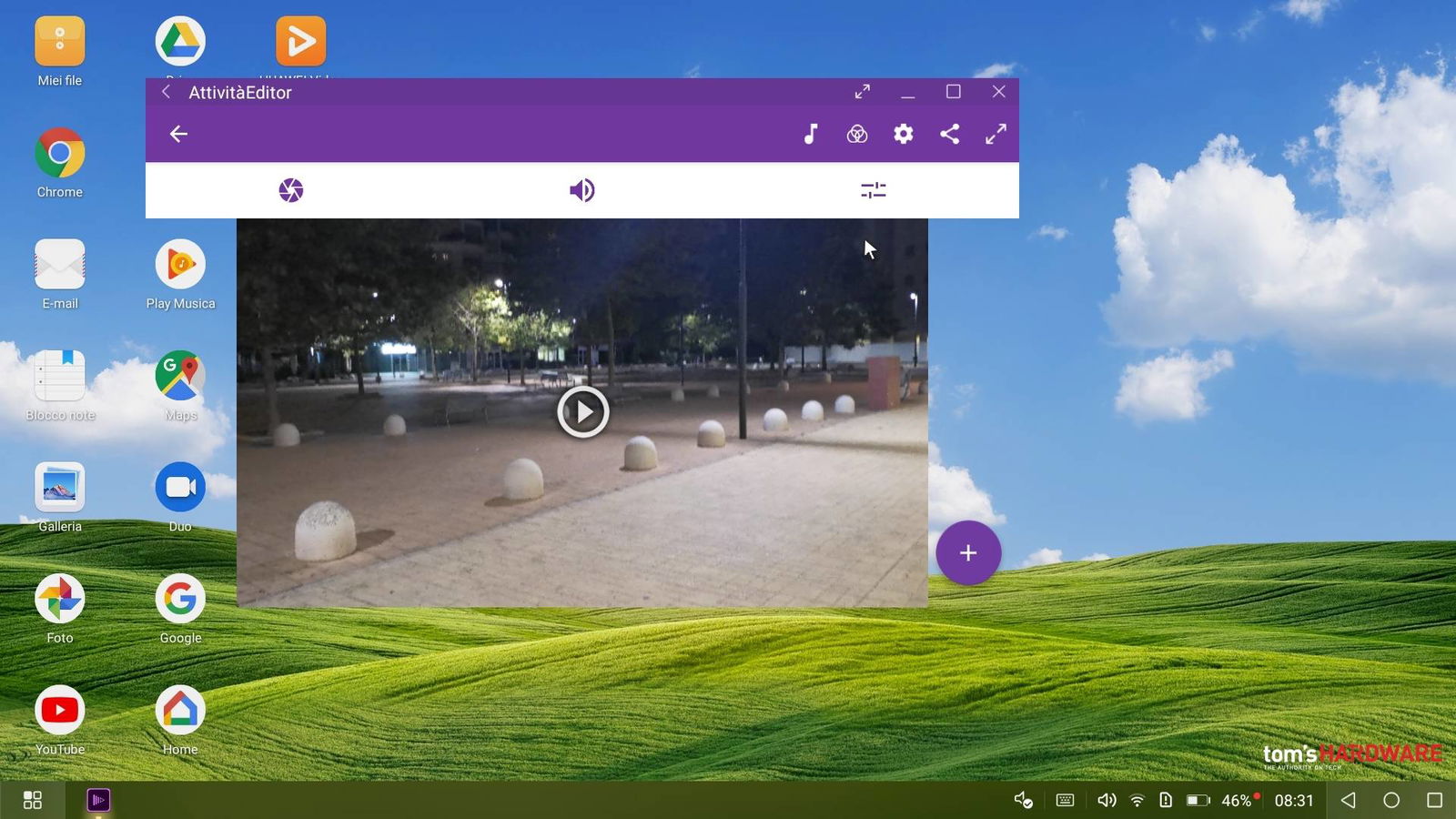
Task: Open the color filters overlapping circles icon
Action: point(857,135)
